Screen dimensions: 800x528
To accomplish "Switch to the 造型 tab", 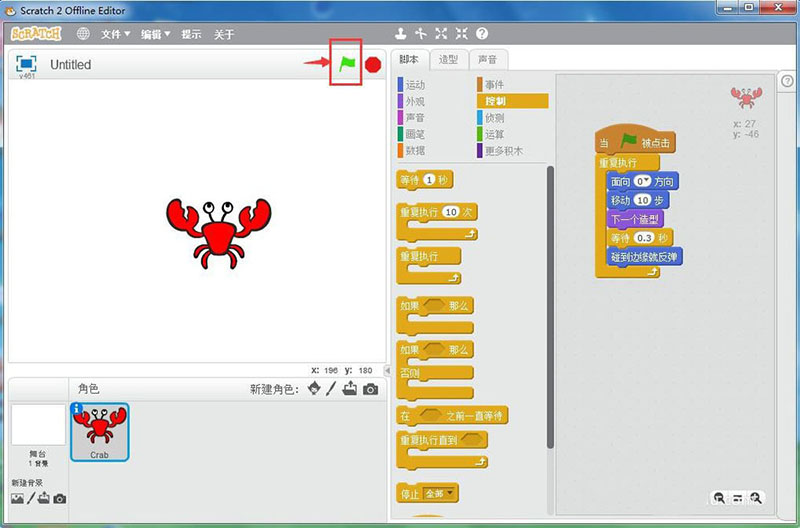I will point(448,60).
